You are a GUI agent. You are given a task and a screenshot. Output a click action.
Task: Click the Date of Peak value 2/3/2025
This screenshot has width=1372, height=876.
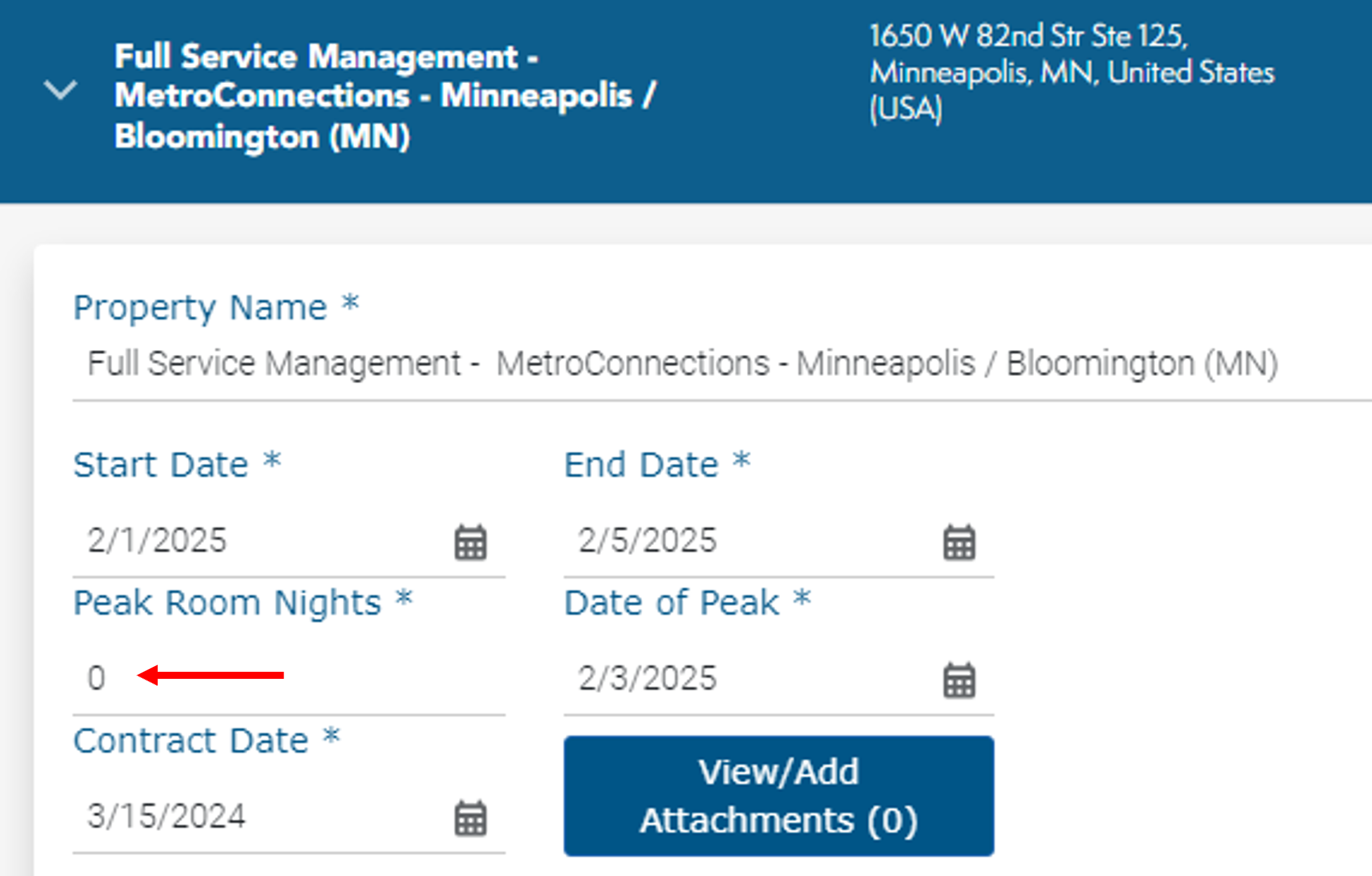(x=646, y=678)
